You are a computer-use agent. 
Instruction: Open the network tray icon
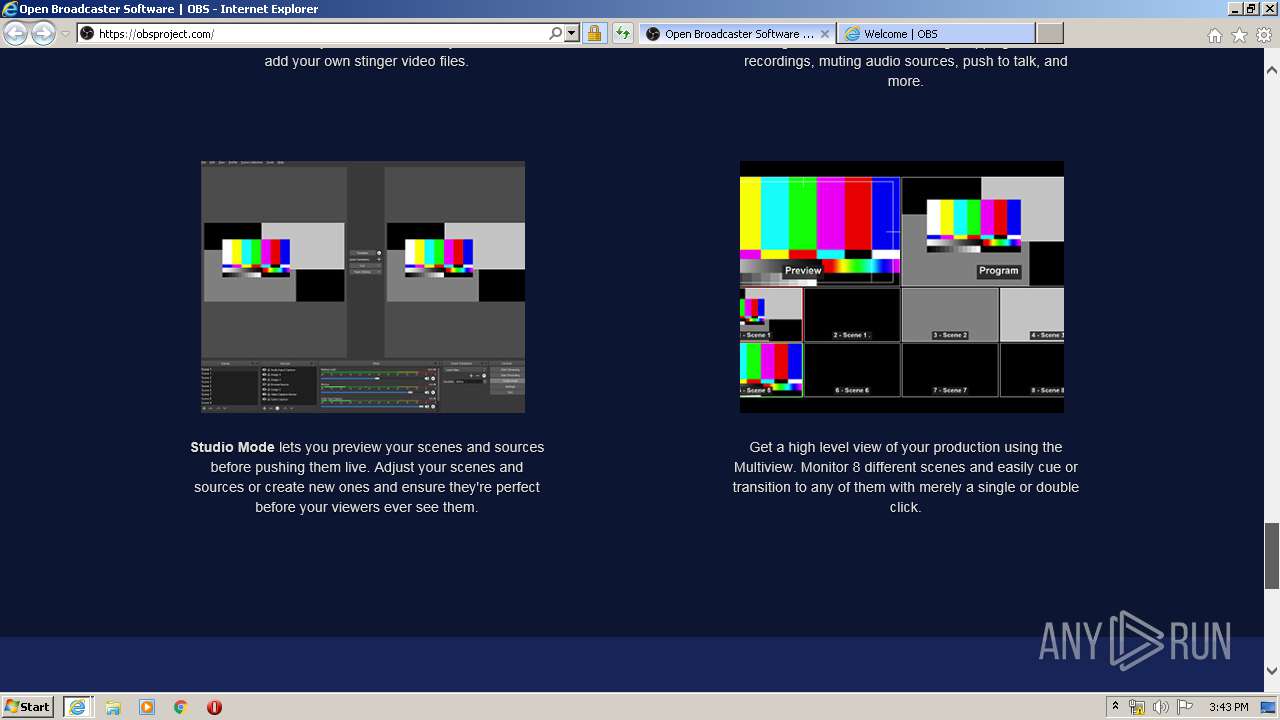(1137, 707)
